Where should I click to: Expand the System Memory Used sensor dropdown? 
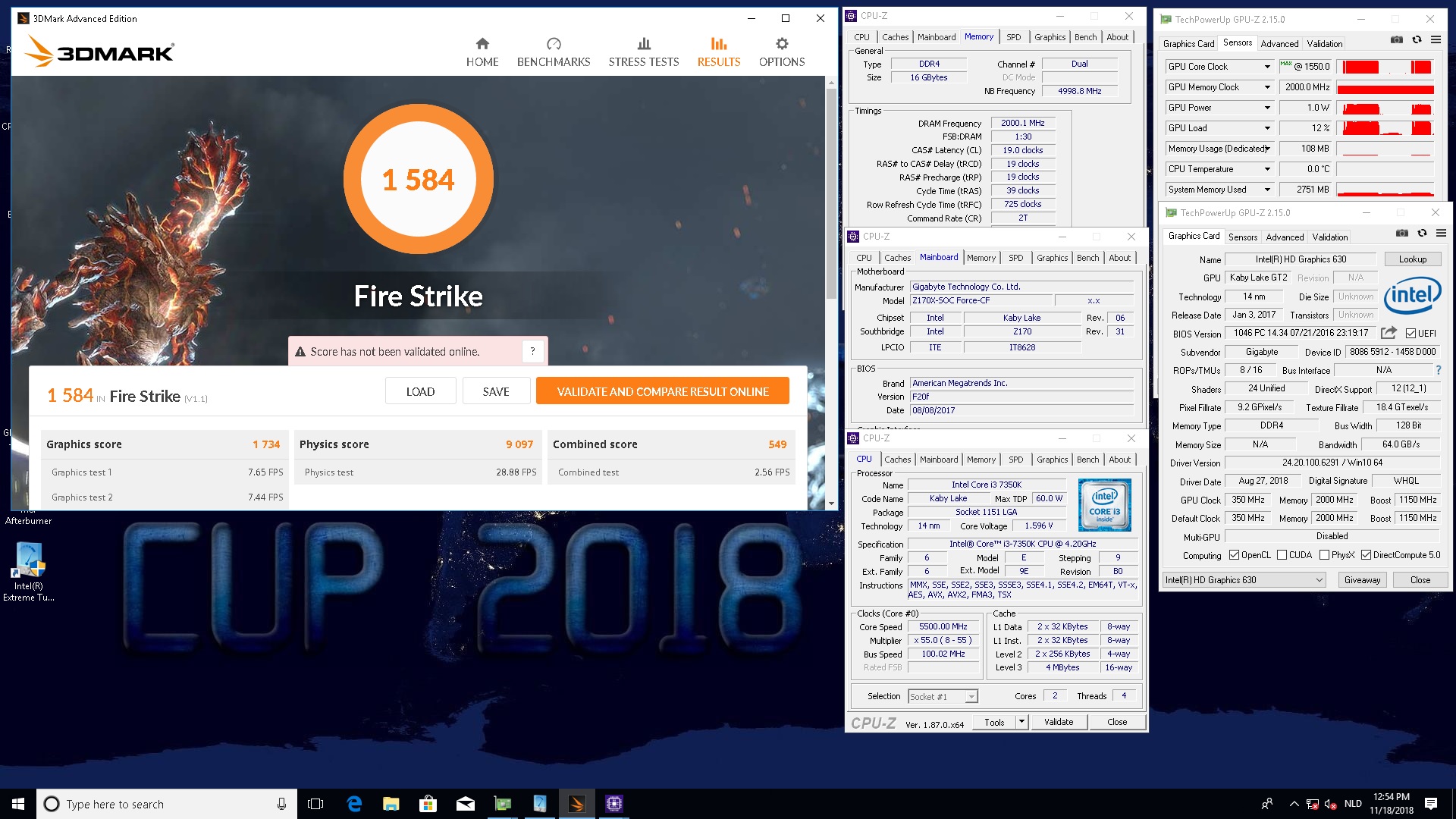coord(1267,190)
